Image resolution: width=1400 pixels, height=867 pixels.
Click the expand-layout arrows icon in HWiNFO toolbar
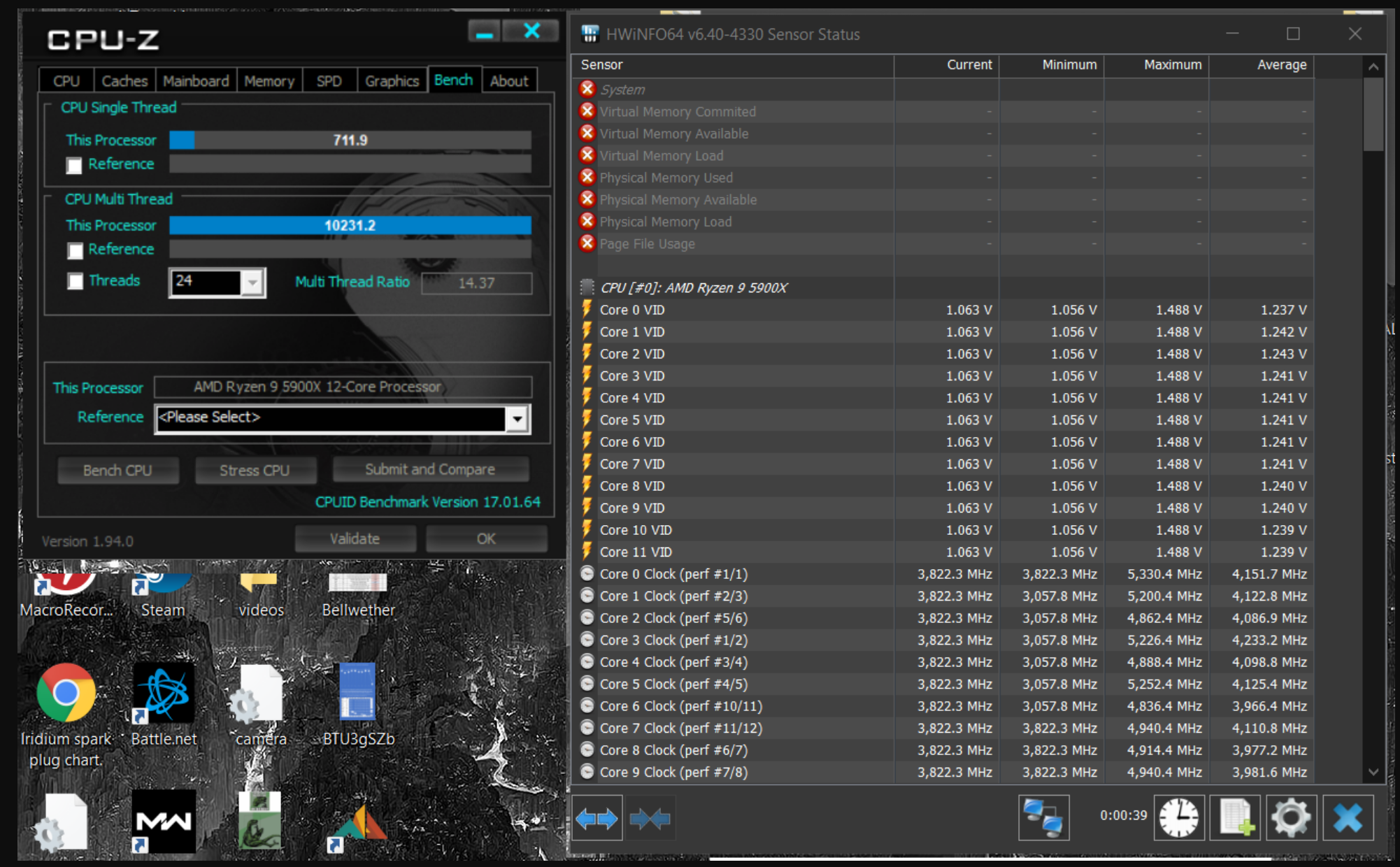(597, 818)
